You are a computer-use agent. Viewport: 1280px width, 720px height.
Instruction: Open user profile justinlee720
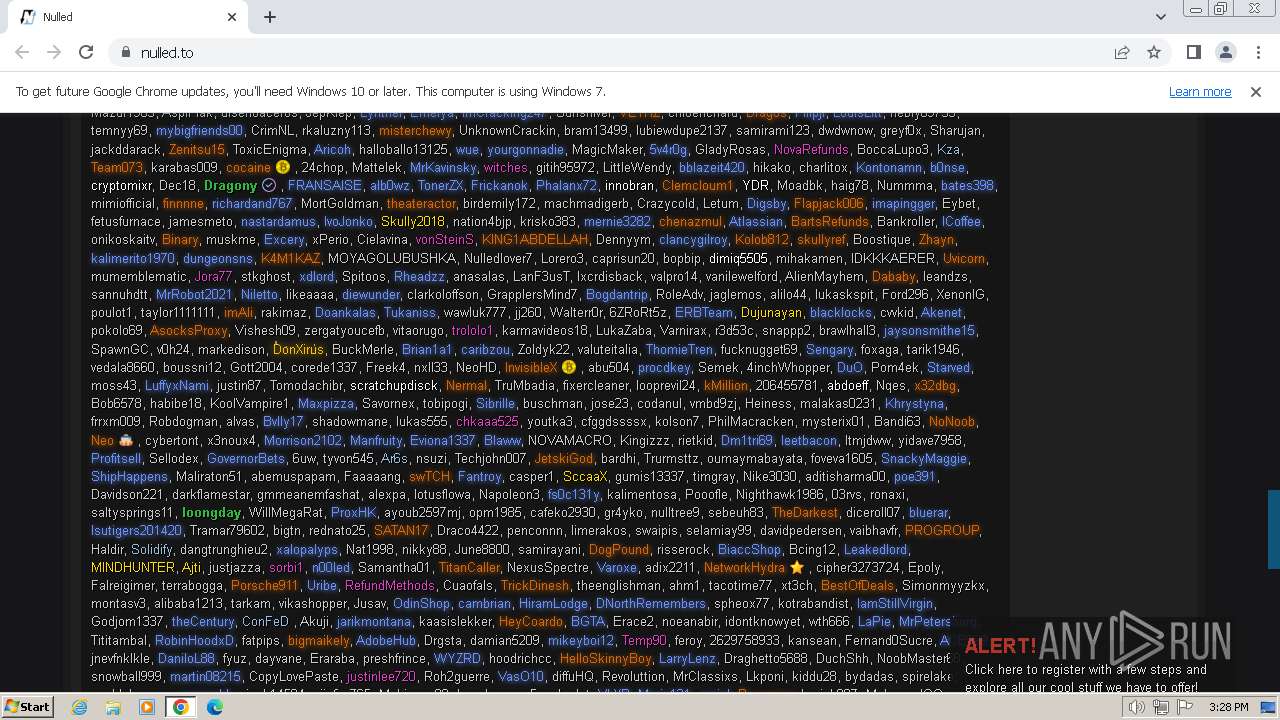381,677
